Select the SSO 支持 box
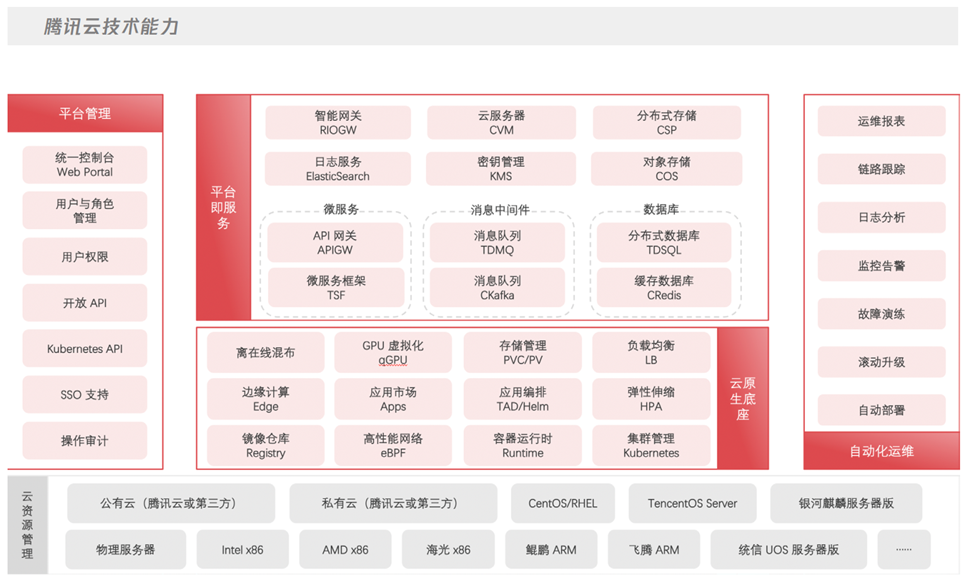The width and height of the screenshot is (967, 587). pyautogui.click(x=85, y=395)
